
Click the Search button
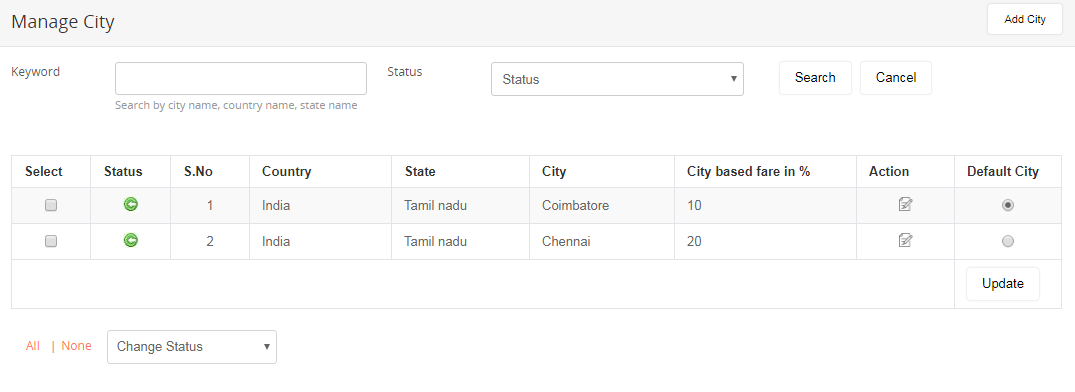click(815, 78)
